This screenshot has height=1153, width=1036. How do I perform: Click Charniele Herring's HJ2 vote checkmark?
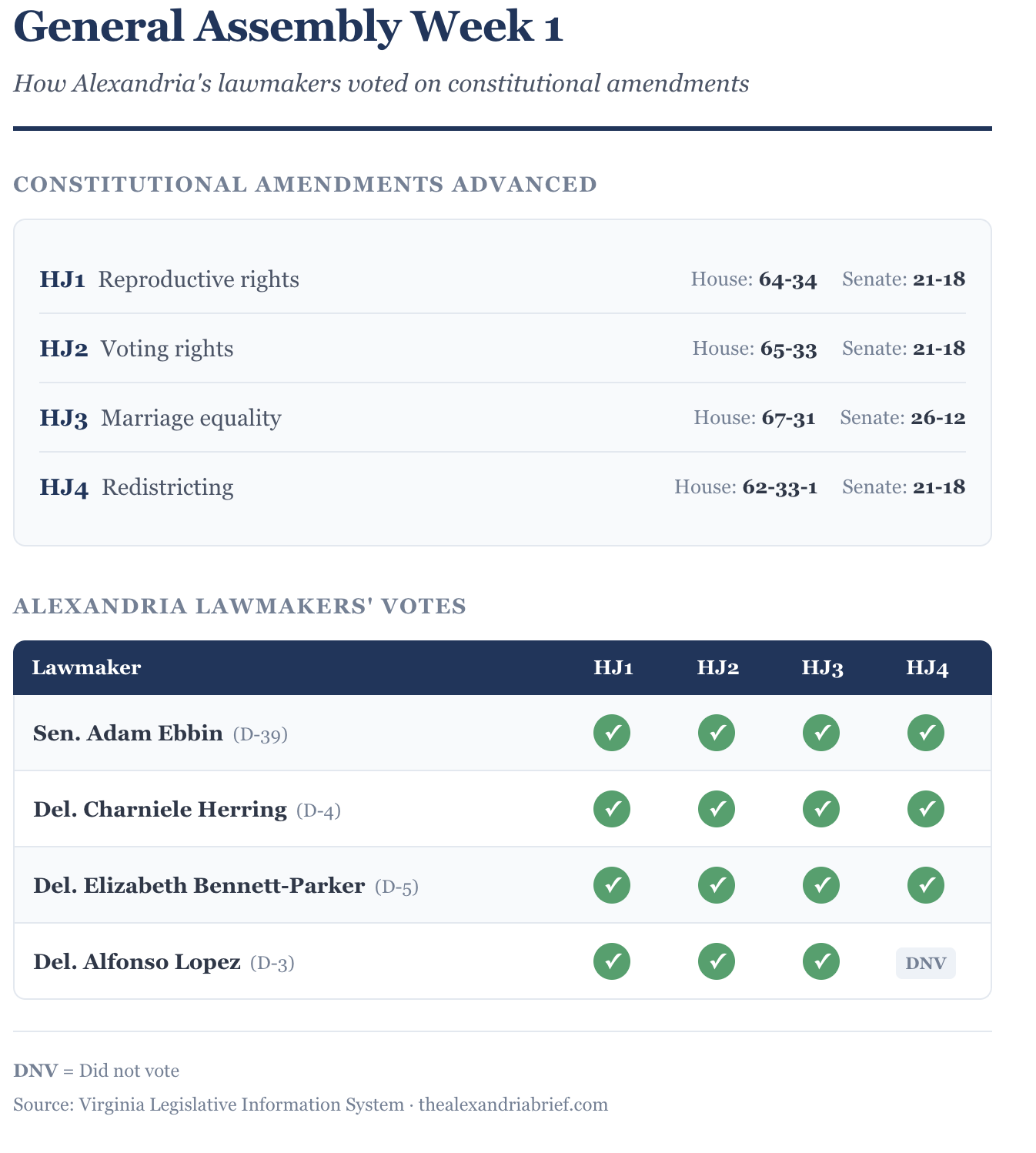717,809
